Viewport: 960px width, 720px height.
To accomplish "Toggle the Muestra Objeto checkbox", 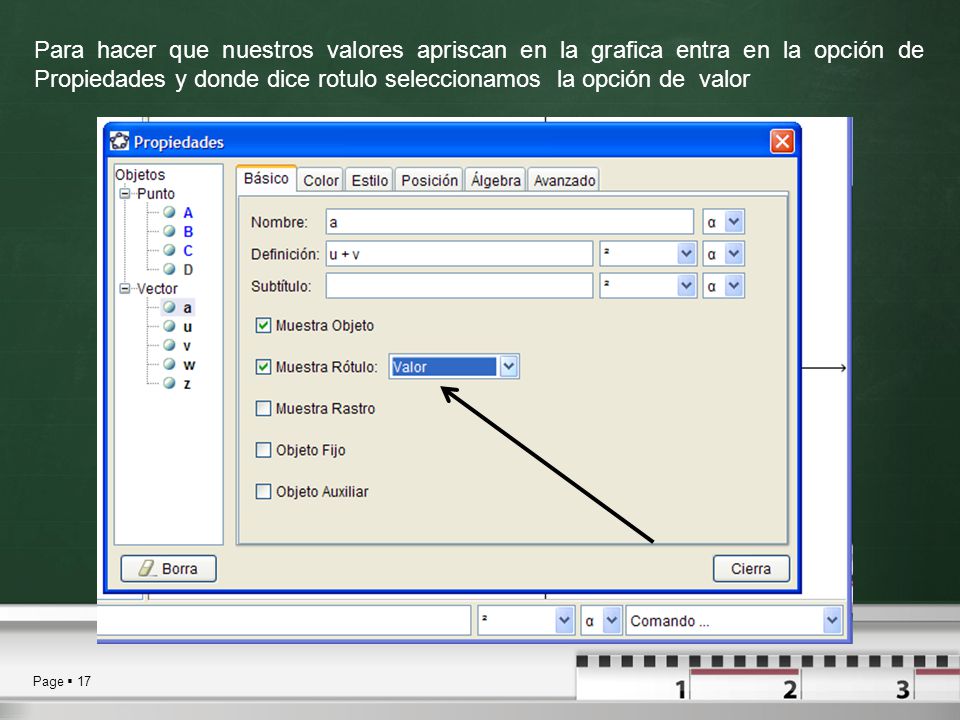I will tap(263, 325).
